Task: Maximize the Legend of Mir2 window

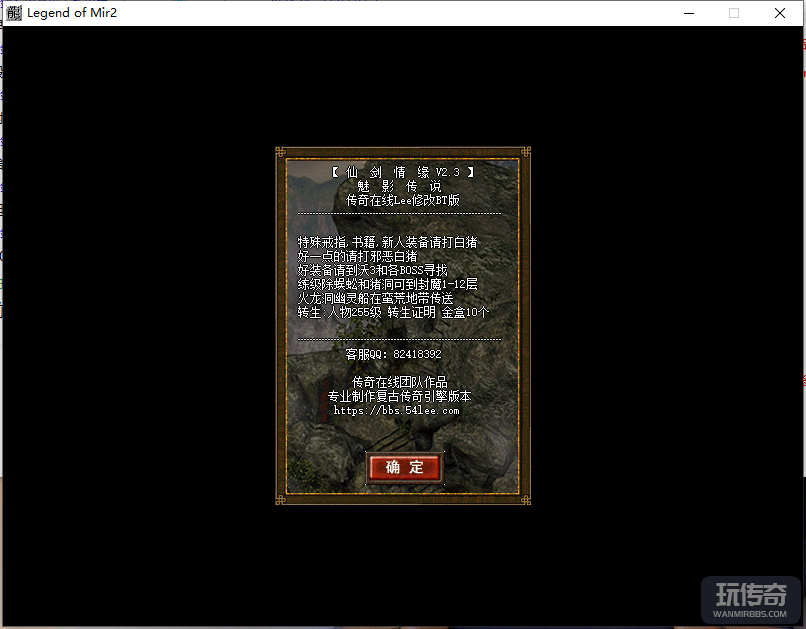Action: coord(734,13)
